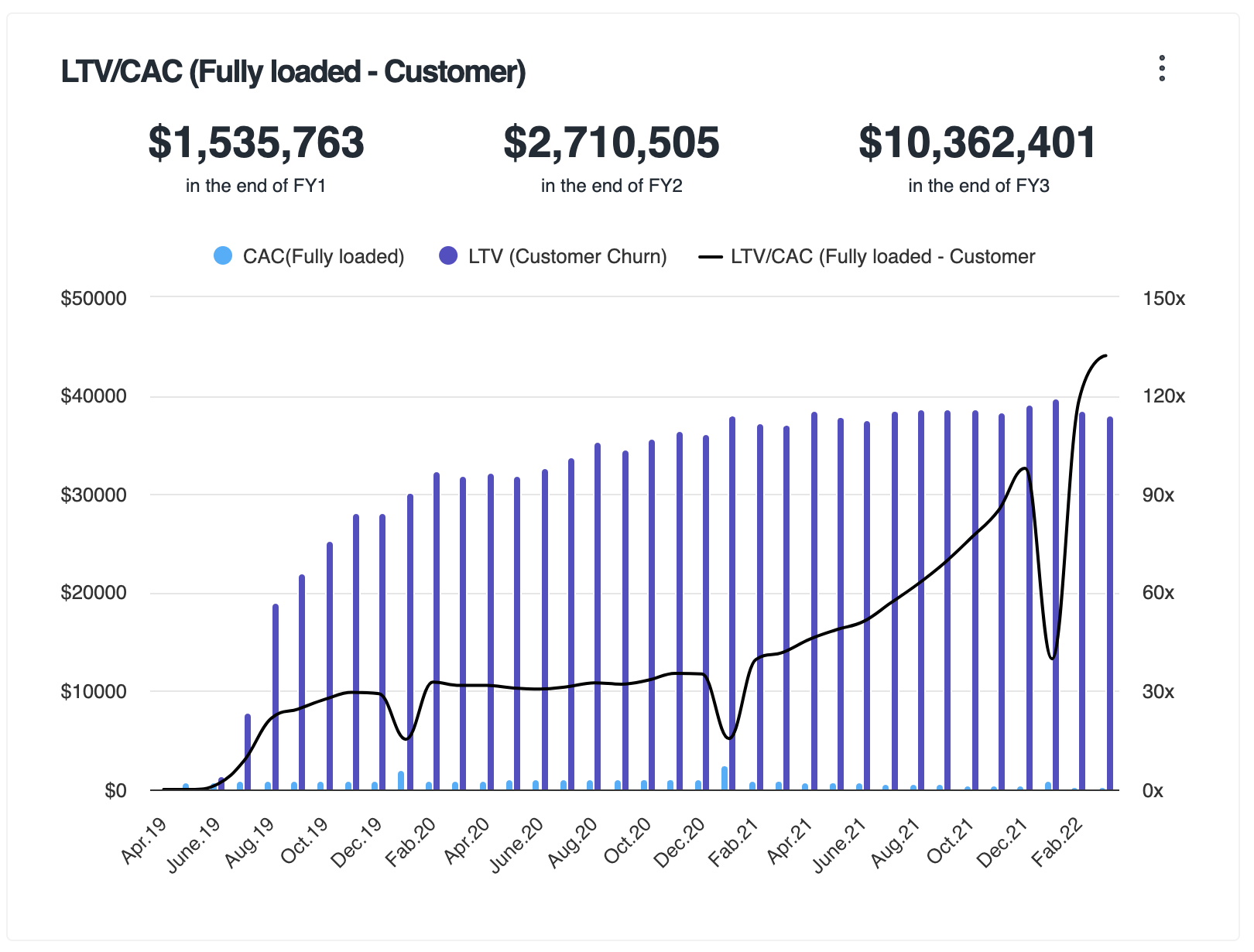Click the chart title LTV/CAC (Fully loaded - Customer)
This screenshot has width=1254, height=952.
(293, 71)
